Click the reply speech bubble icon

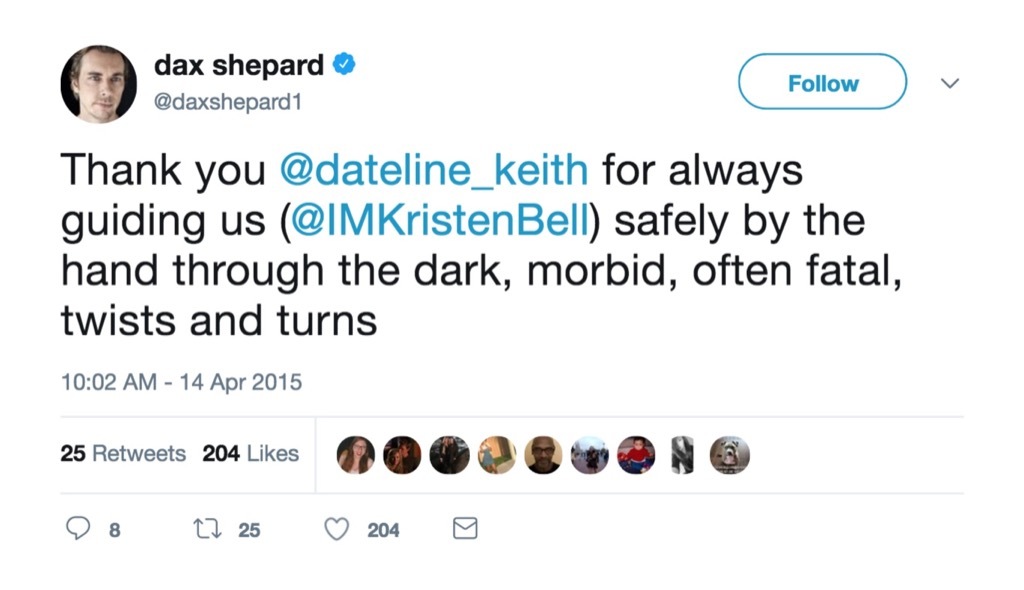click(79, 529)
